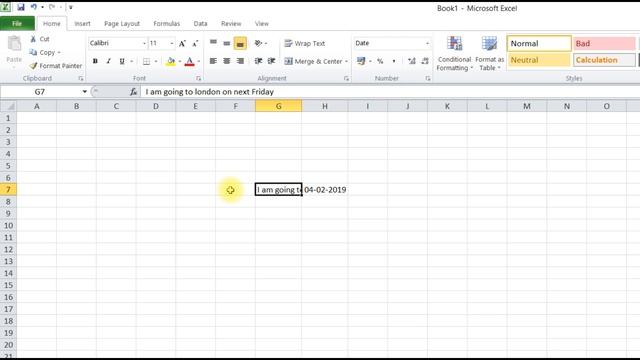This screenshot has height=360, width=640.
Task: Click Cut in the Clipboard group
Action: pyautogui.click(x=40, y=39)
